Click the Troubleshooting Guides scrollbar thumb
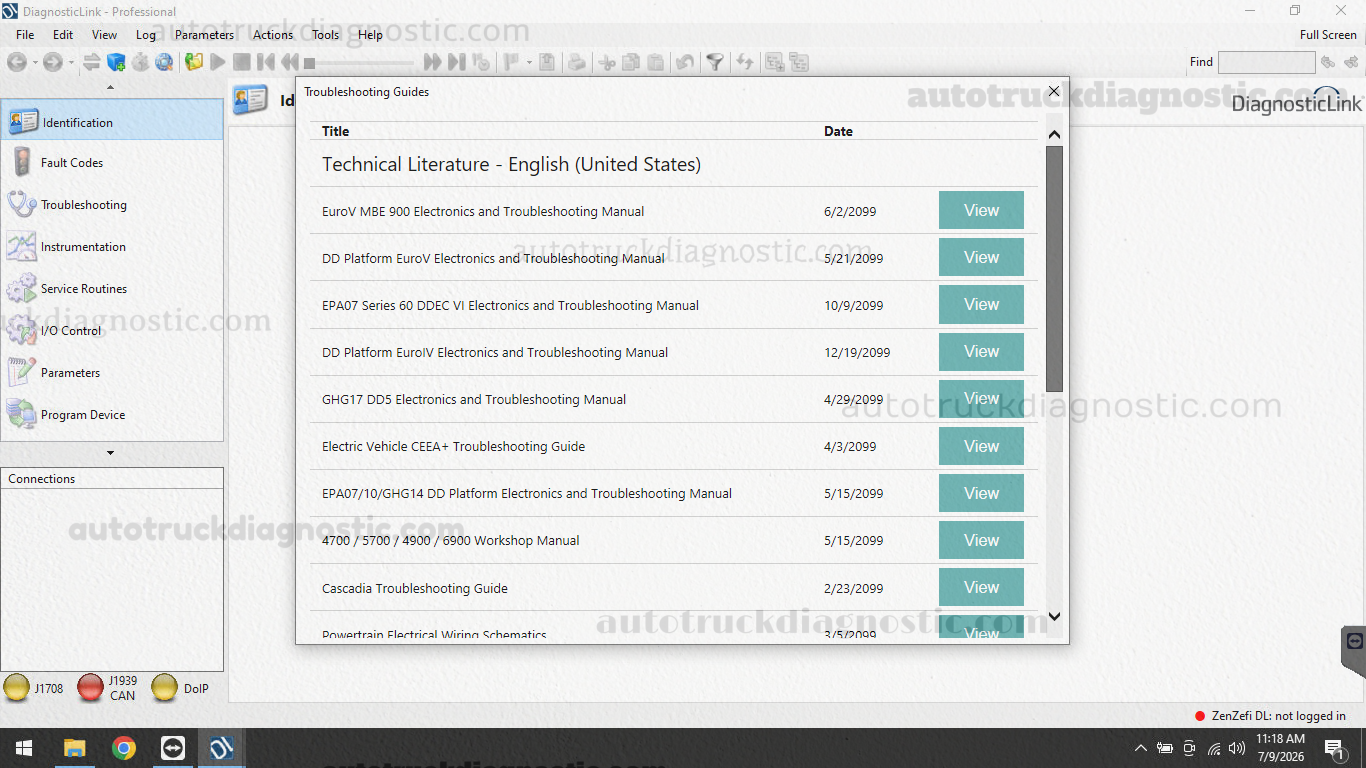This screenshot has width=1366, height=768. 1054,268
